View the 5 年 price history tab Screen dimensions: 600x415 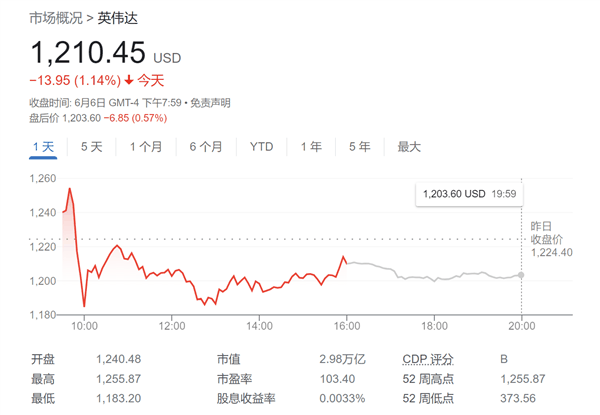[x=359, y=146]
